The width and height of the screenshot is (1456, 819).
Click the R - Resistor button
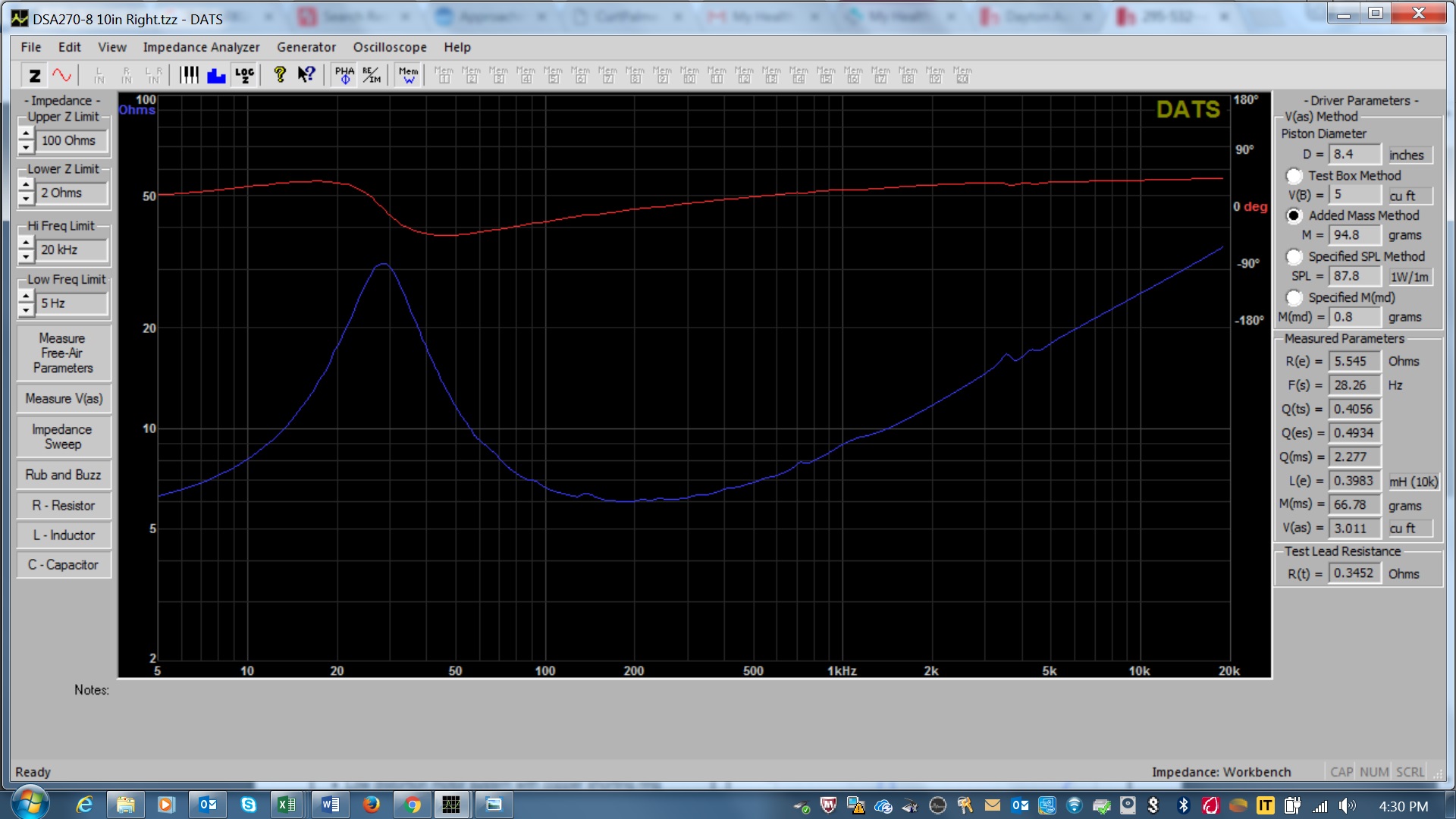click(64, 506)
